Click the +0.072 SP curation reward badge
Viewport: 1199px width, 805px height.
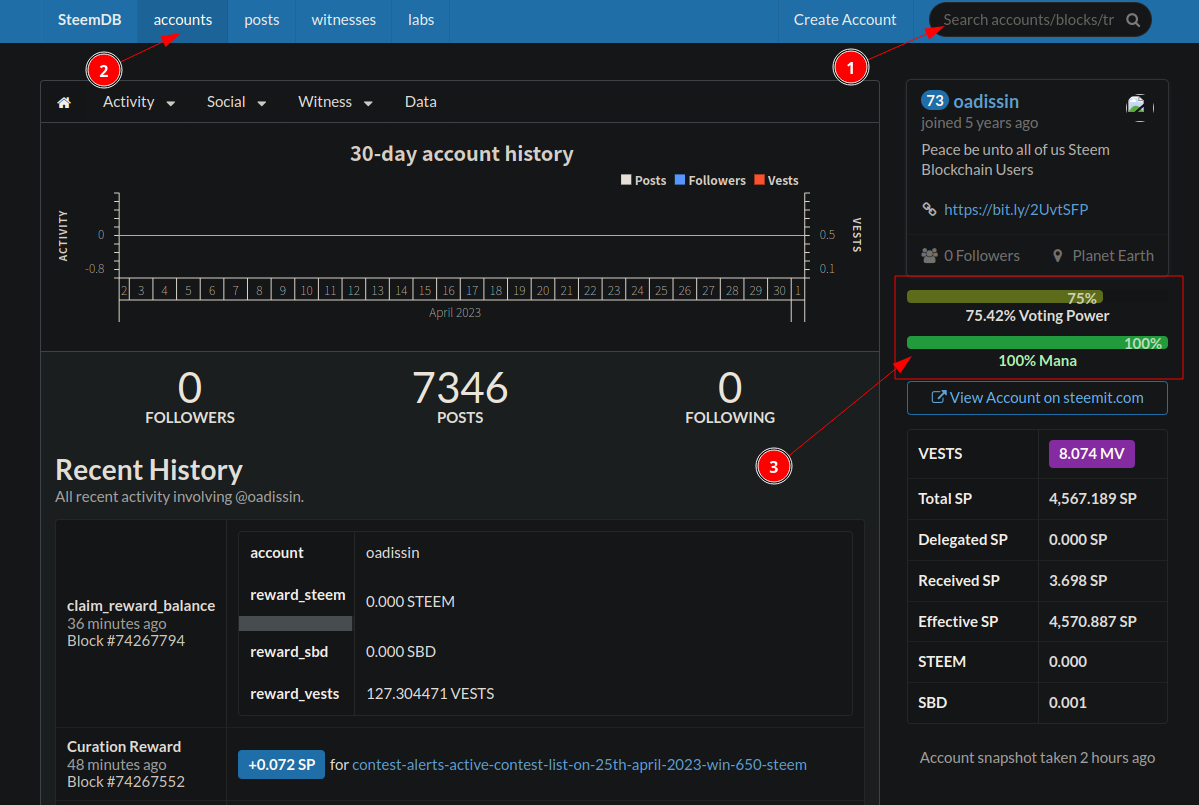click(281, 764)
